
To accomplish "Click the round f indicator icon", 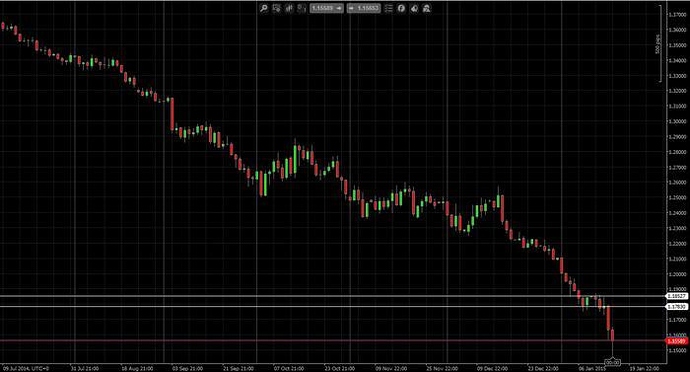I will click(401, 8).
